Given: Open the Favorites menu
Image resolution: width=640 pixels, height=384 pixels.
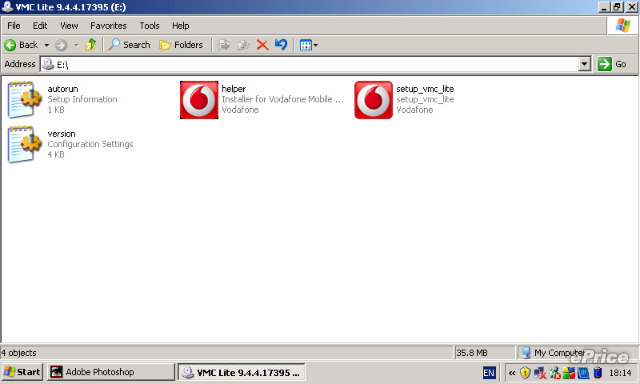Looking at the screenshot, I should tap(109, 26).
